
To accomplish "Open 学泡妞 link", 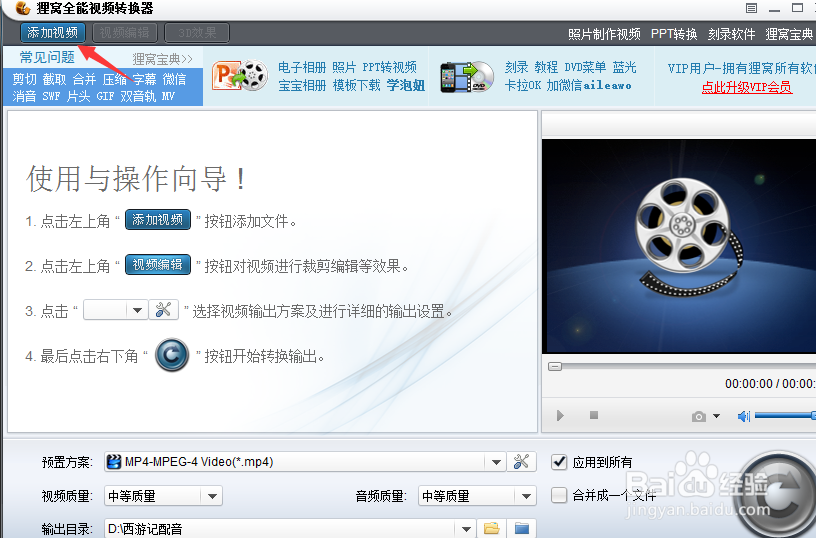I will [x=406, y=85].
